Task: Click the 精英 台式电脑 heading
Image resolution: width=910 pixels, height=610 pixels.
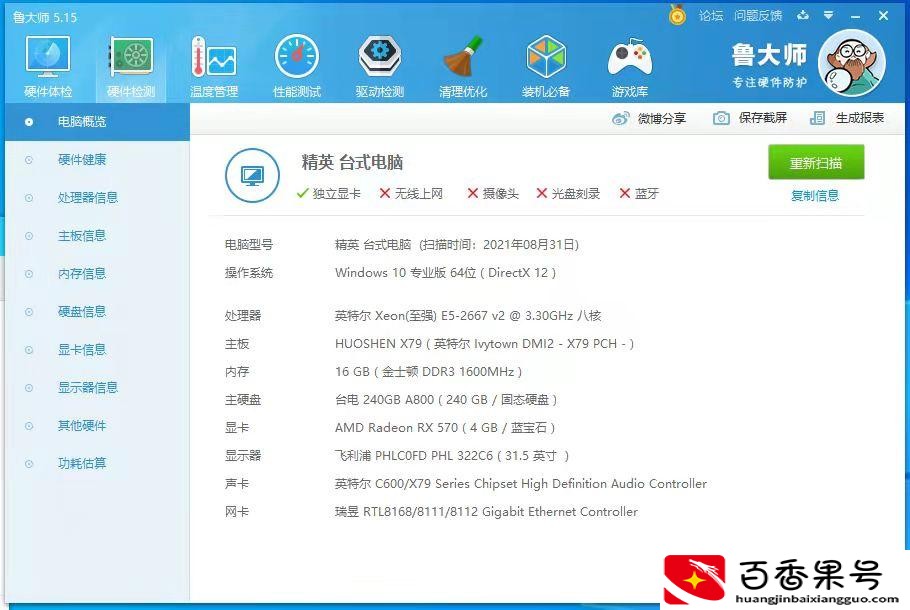Action: [352, 163]
